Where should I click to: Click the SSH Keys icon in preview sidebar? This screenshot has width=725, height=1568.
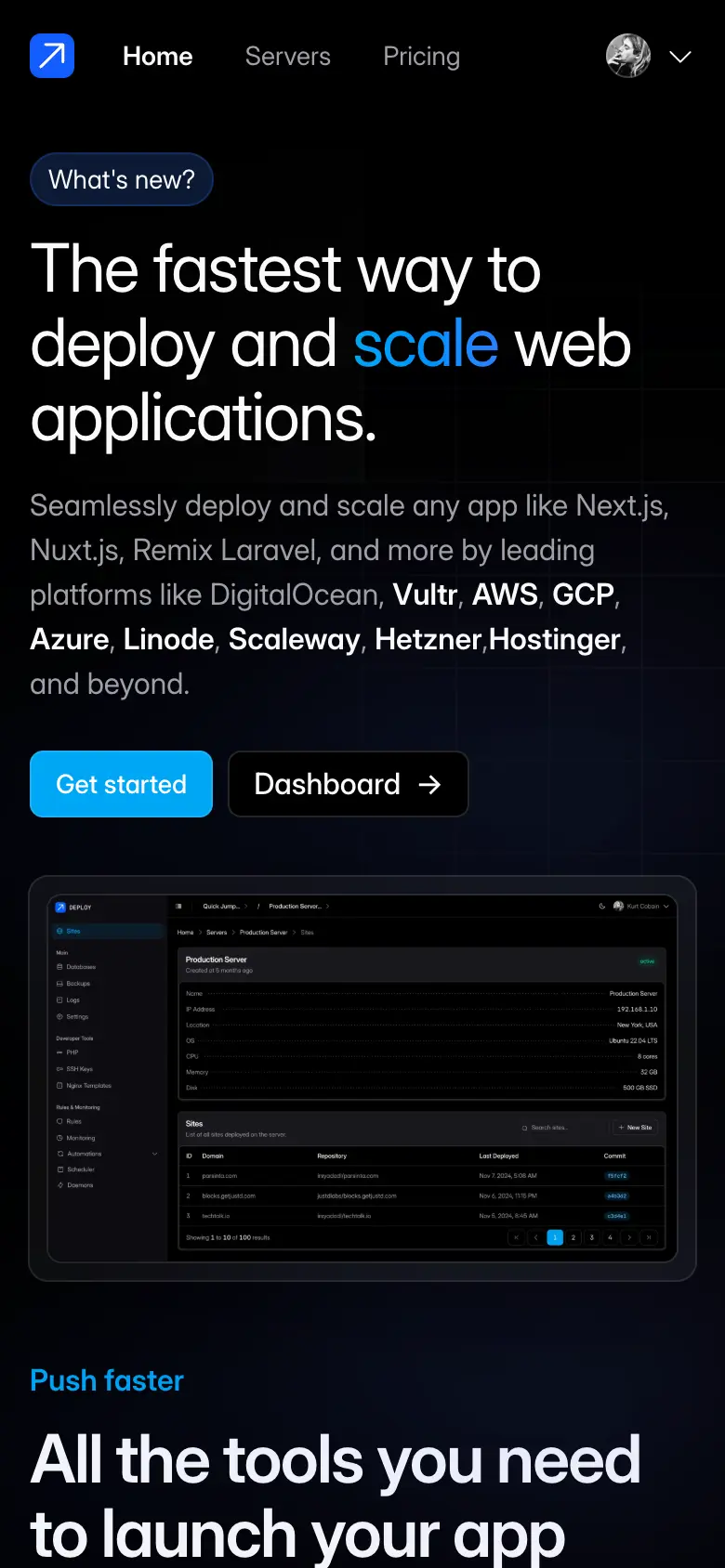[60, 1069]
